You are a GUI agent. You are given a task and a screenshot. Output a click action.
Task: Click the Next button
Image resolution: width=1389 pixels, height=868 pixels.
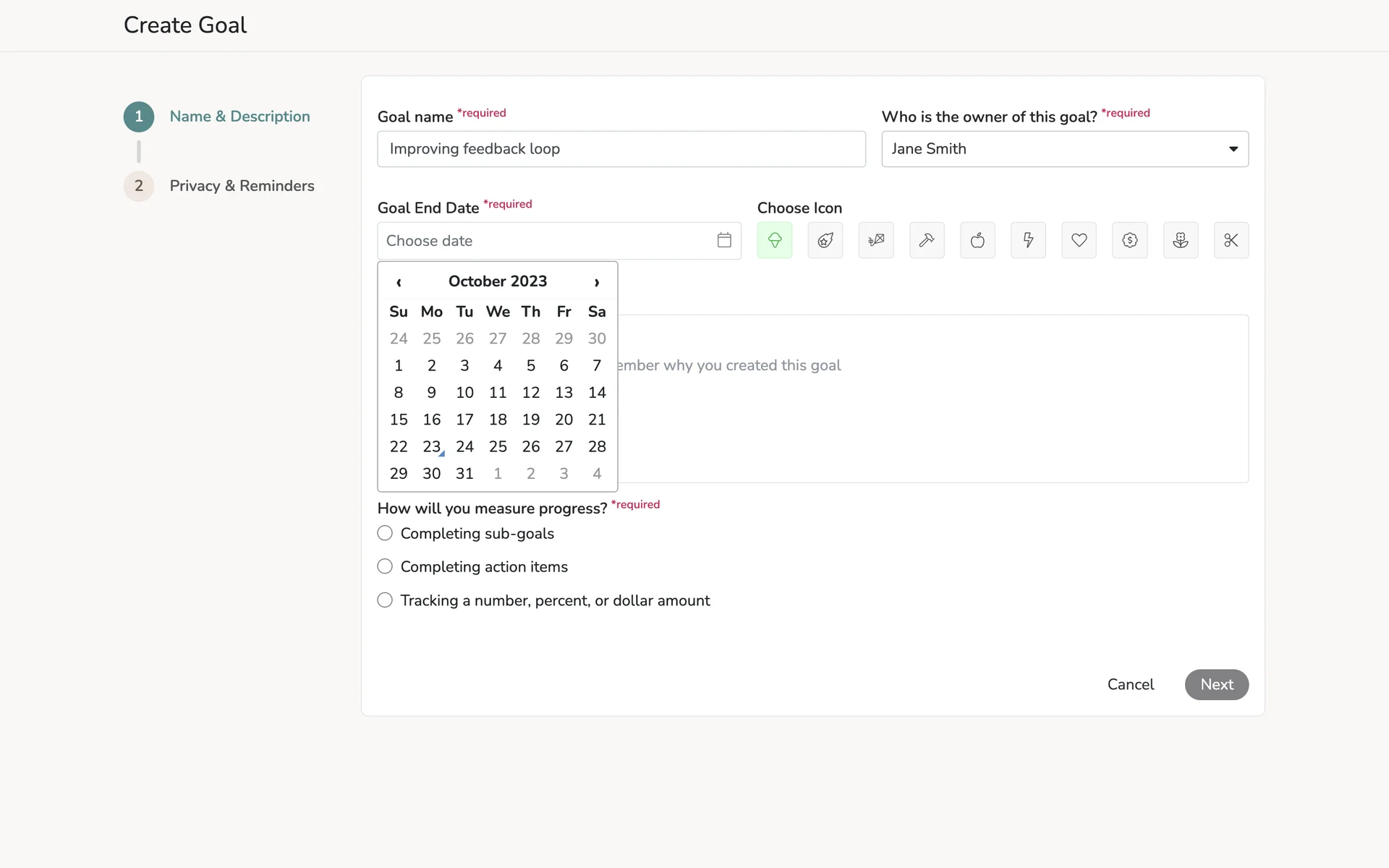point(1216,684)
